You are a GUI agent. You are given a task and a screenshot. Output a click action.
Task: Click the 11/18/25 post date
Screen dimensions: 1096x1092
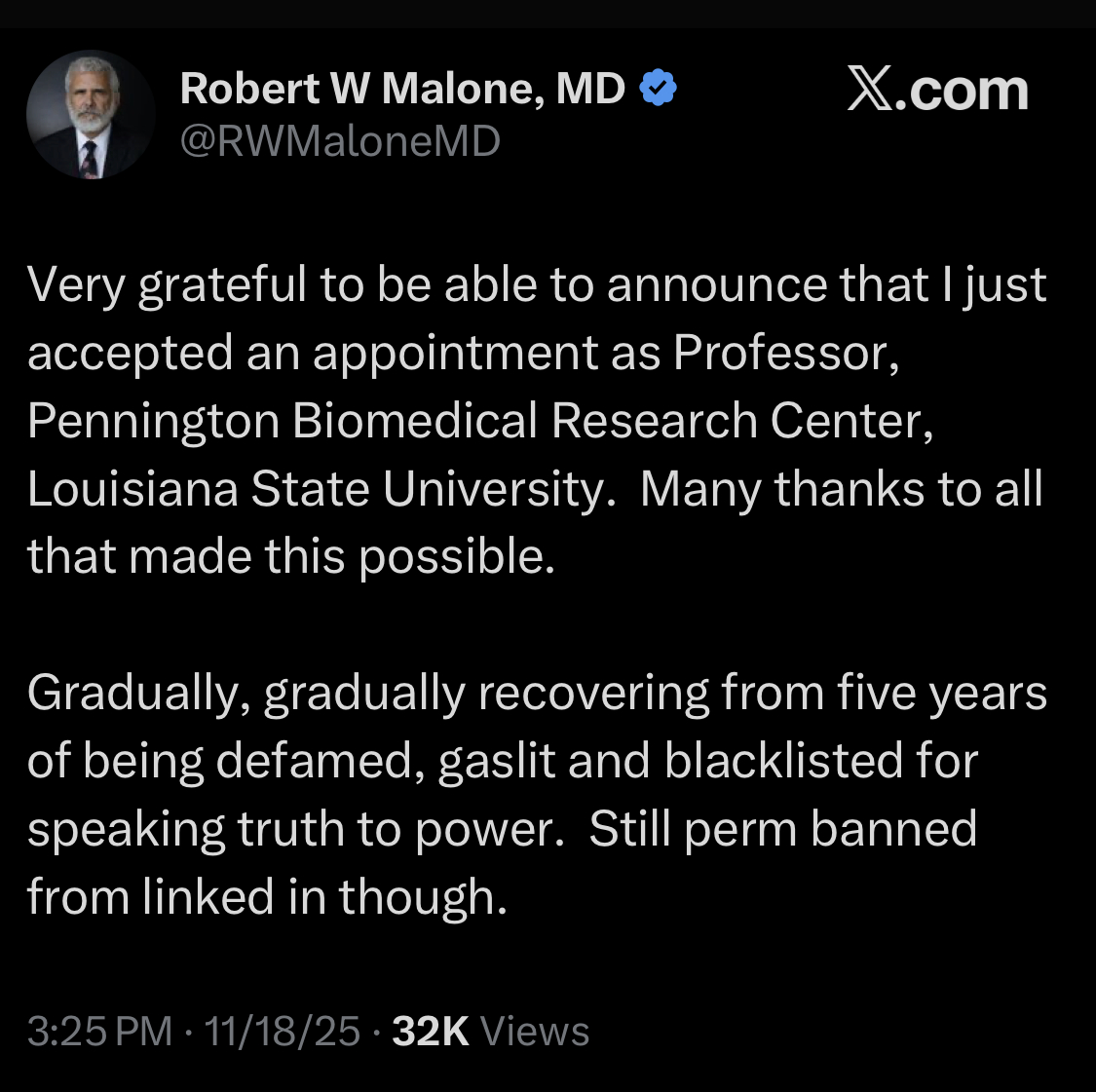coord(282,1032)
